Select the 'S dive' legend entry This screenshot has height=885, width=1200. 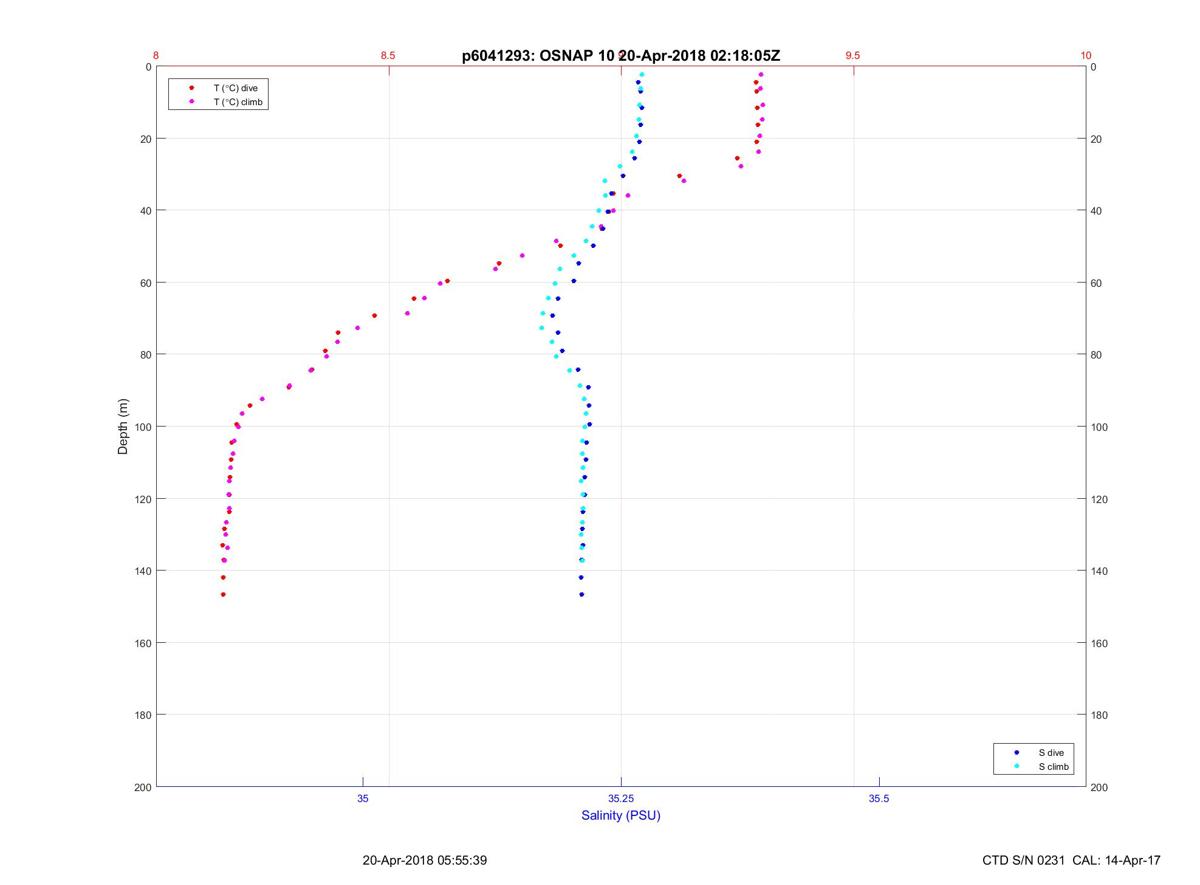click(1051, 752)
